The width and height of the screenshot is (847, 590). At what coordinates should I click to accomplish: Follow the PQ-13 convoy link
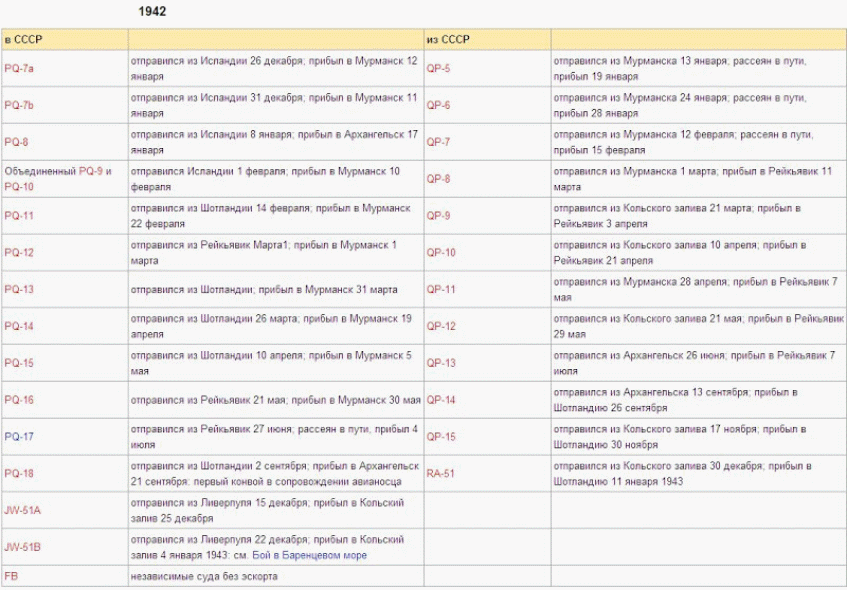[x=19, y=289]
